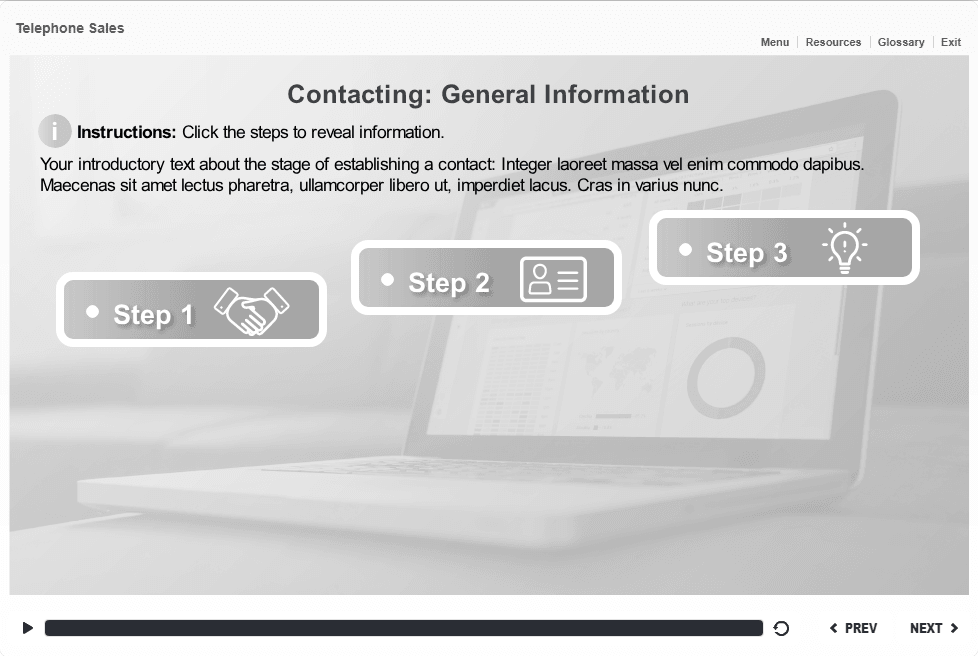Screen dimensions: 978x656
Task: Click the Step 2 text label
Action: [x=449, y=283]
